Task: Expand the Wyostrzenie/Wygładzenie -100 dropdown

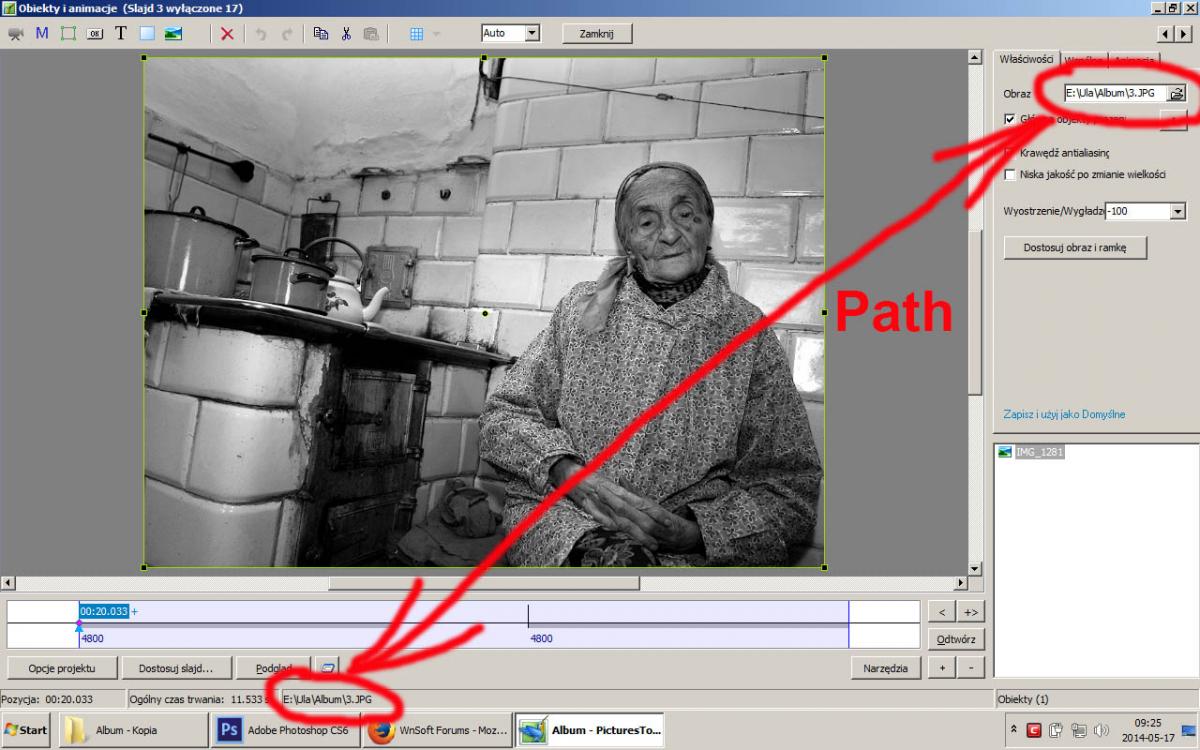Action: point(1177,211)
